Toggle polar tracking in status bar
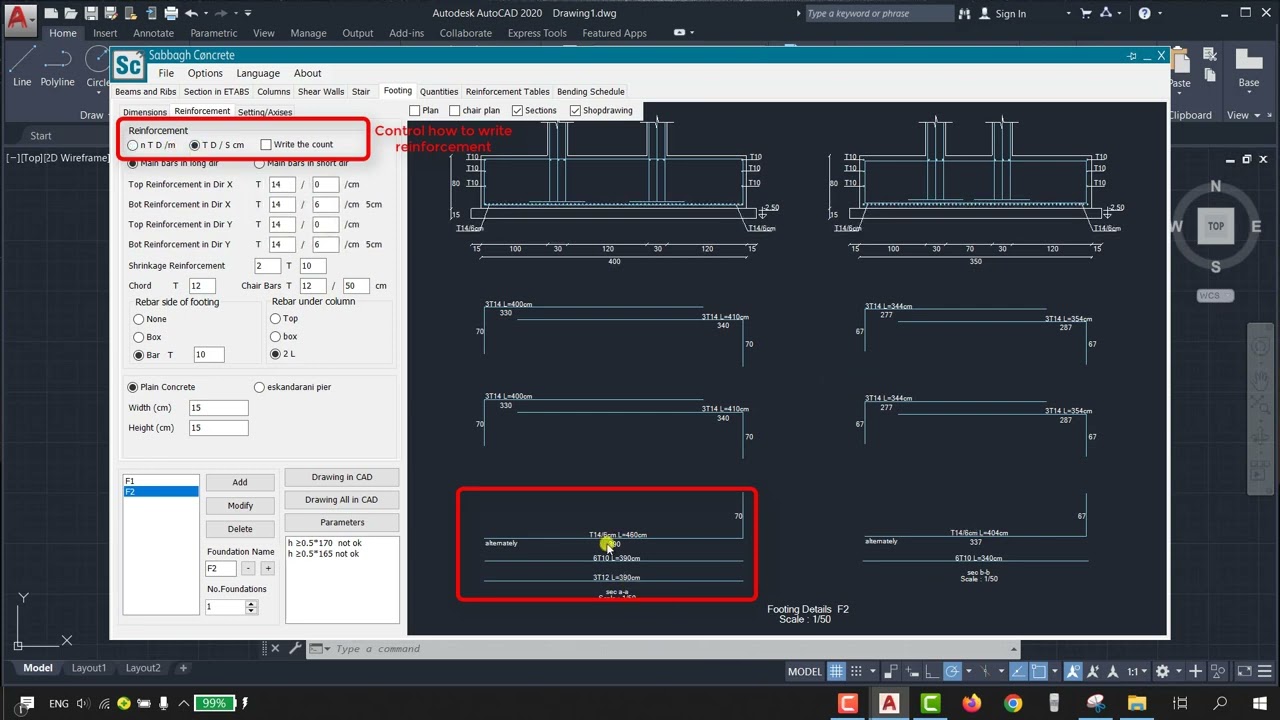The width and height of the screenshot is (1280, 720). pos(952,671)
